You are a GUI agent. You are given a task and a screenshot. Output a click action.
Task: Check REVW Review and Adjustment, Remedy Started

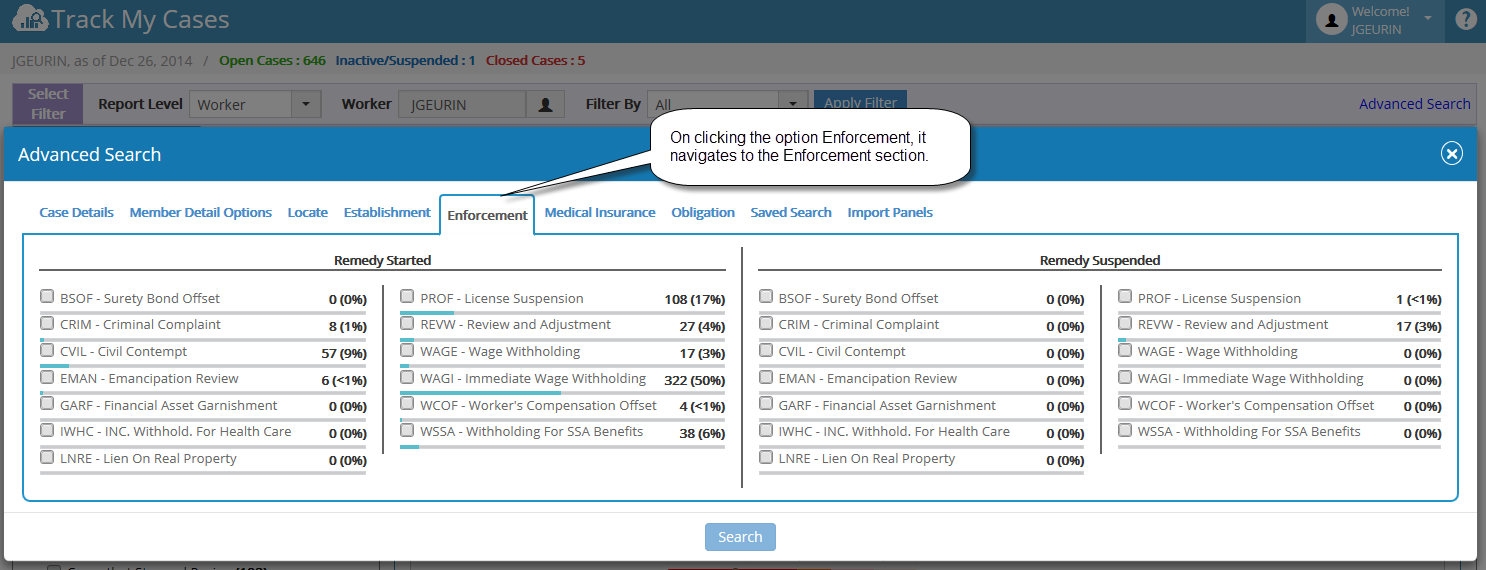407,323
